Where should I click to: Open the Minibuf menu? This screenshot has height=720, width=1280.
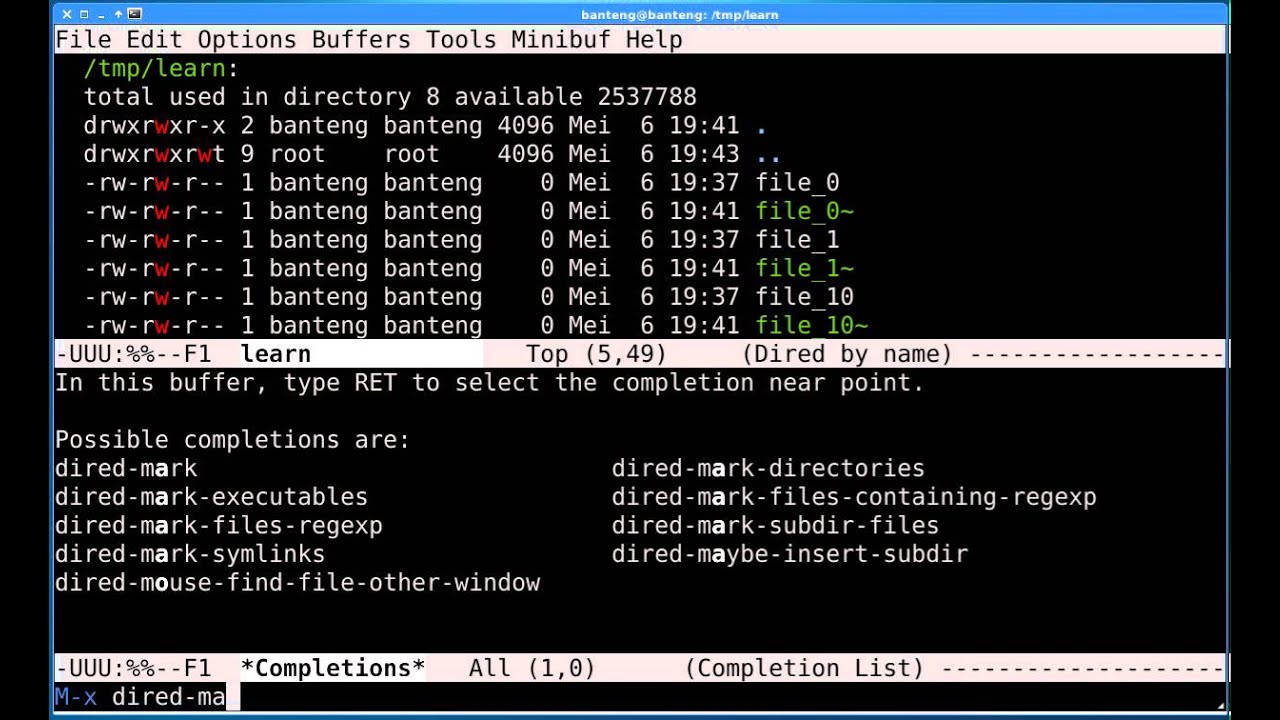pyautogui.click(x=561, y=40)
